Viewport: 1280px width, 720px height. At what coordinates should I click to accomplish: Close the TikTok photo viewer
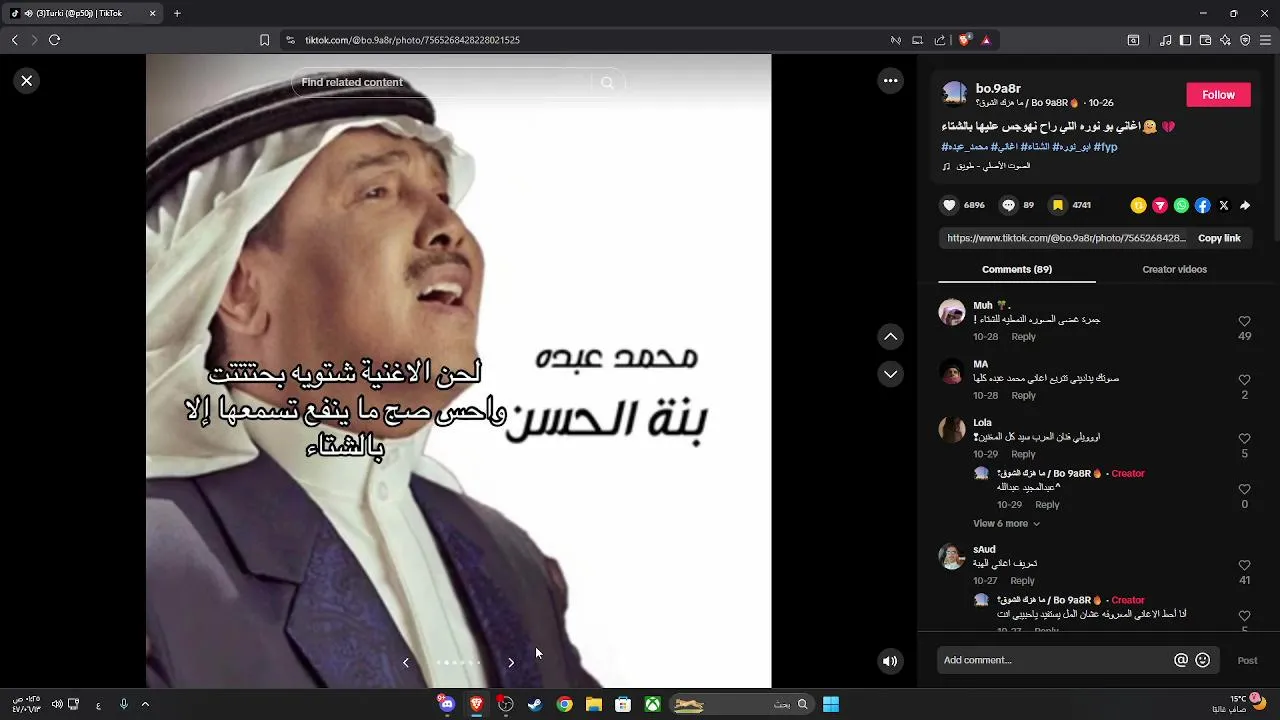coord(27,81)
